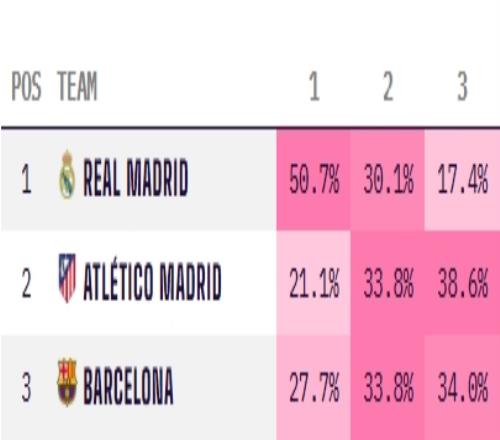Click column header 2
The image size is (500, 440).
[388, 87]
